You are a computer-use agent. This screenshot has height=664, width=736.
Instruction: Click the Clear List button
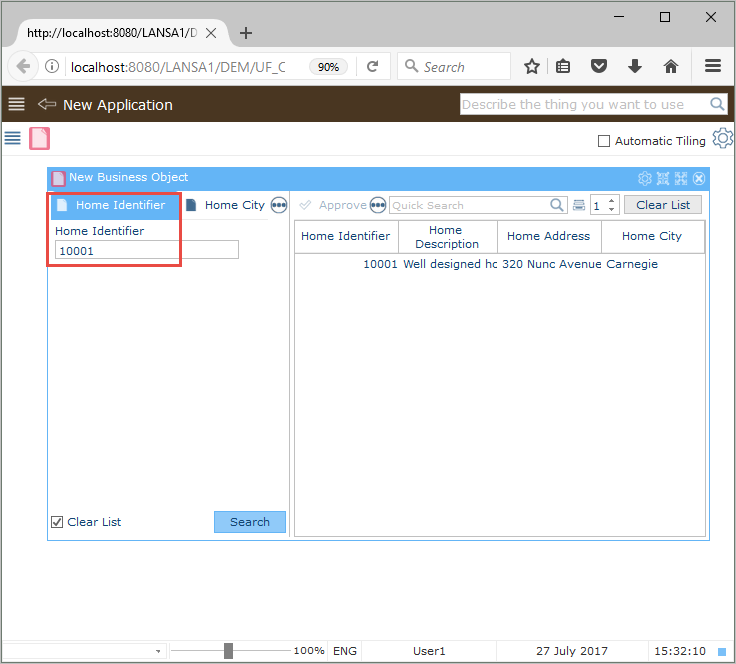click(663, 205)
